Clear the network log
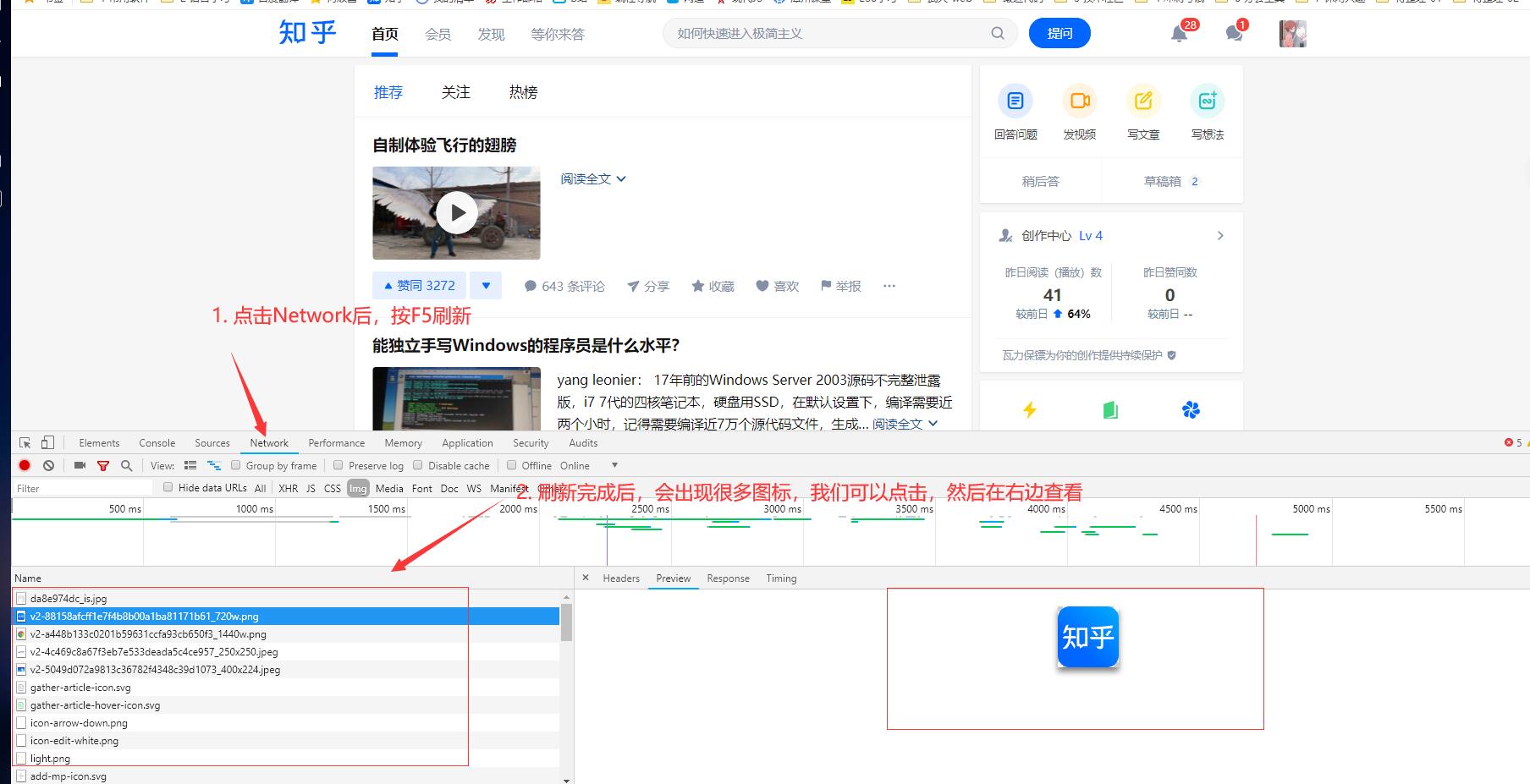This screenshot has height=784, width=1530. [x=48, y=465]
